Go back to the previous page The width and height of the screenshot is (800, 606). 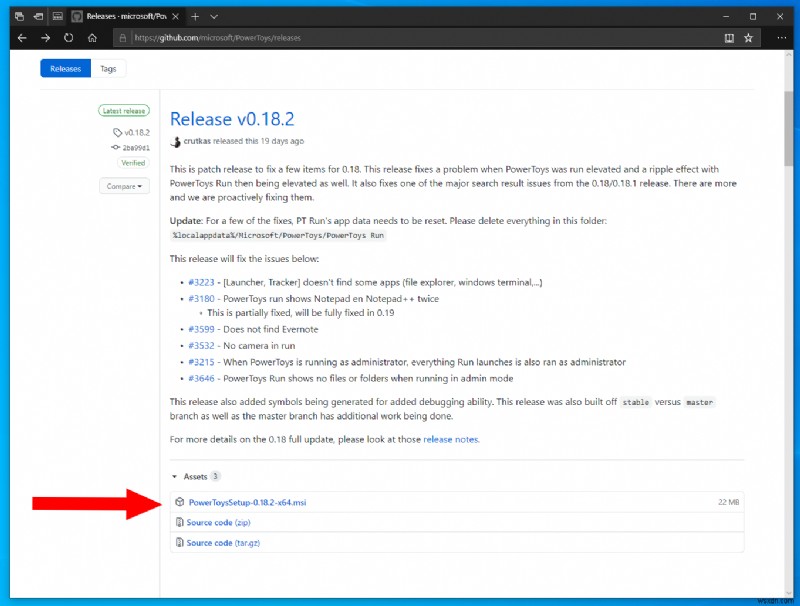22,38
